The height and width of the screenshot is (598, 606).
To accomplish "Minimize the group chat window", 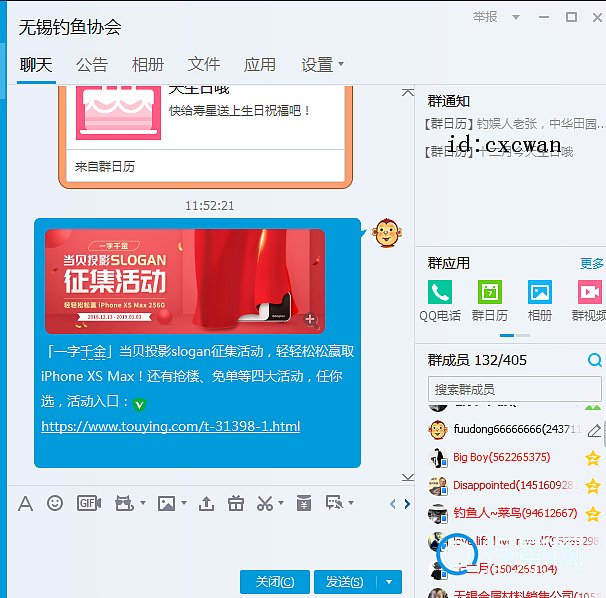I will click(544, 17).
